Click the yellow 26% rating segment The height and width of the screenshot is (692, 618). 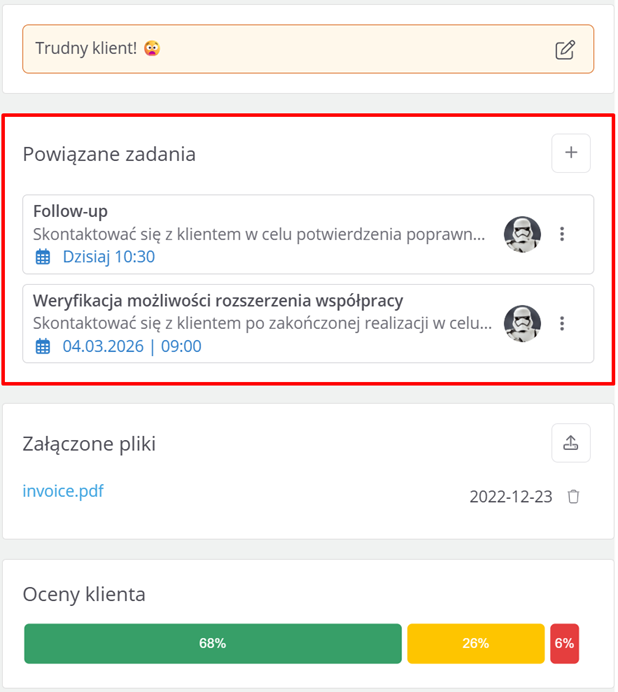pos(476,644)
